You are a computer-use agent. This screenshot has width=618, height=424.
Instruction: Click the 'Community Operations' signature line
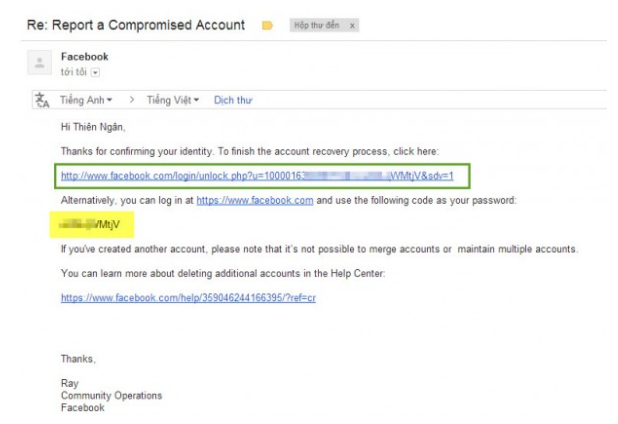pos(111,396)
